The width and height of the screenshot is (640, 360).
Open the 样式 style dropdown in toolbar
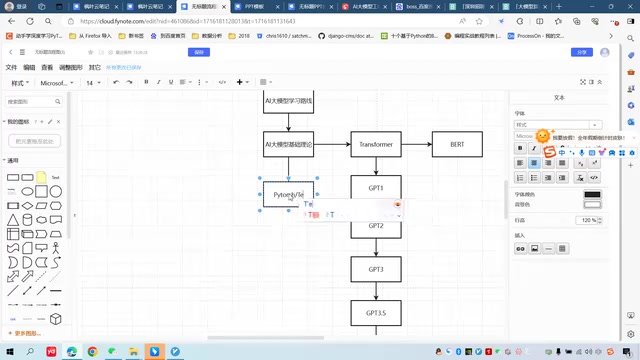click(20, 83)
